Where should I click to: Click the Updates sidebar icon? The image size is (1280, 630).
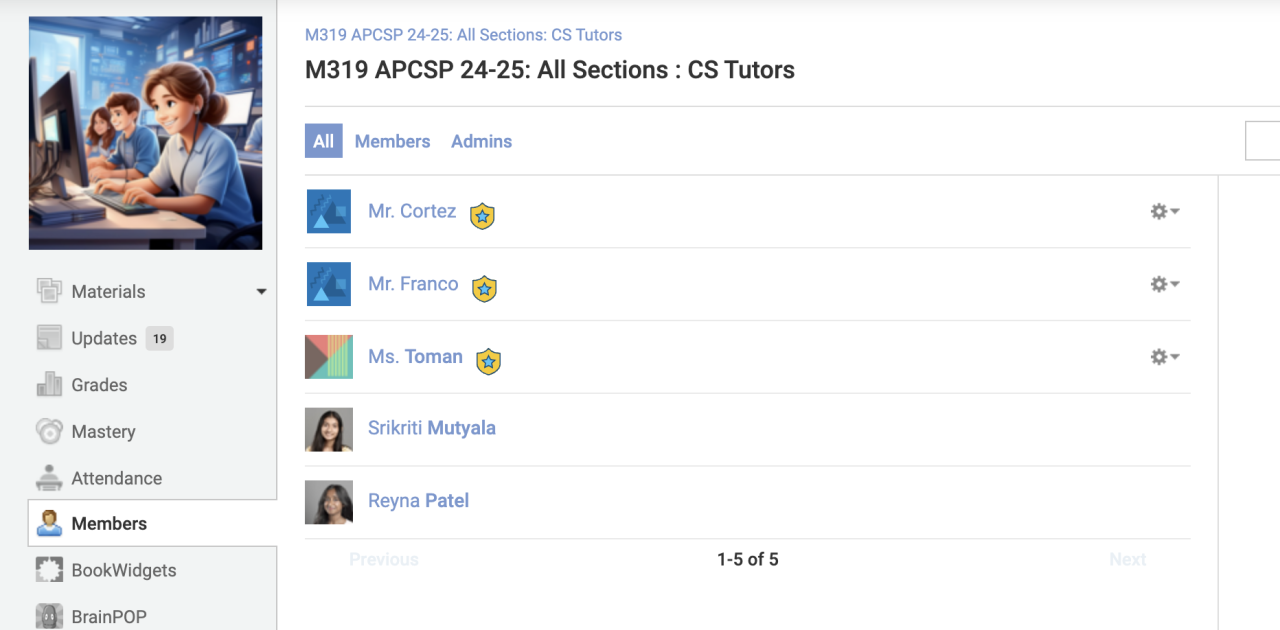click(49, 338)
